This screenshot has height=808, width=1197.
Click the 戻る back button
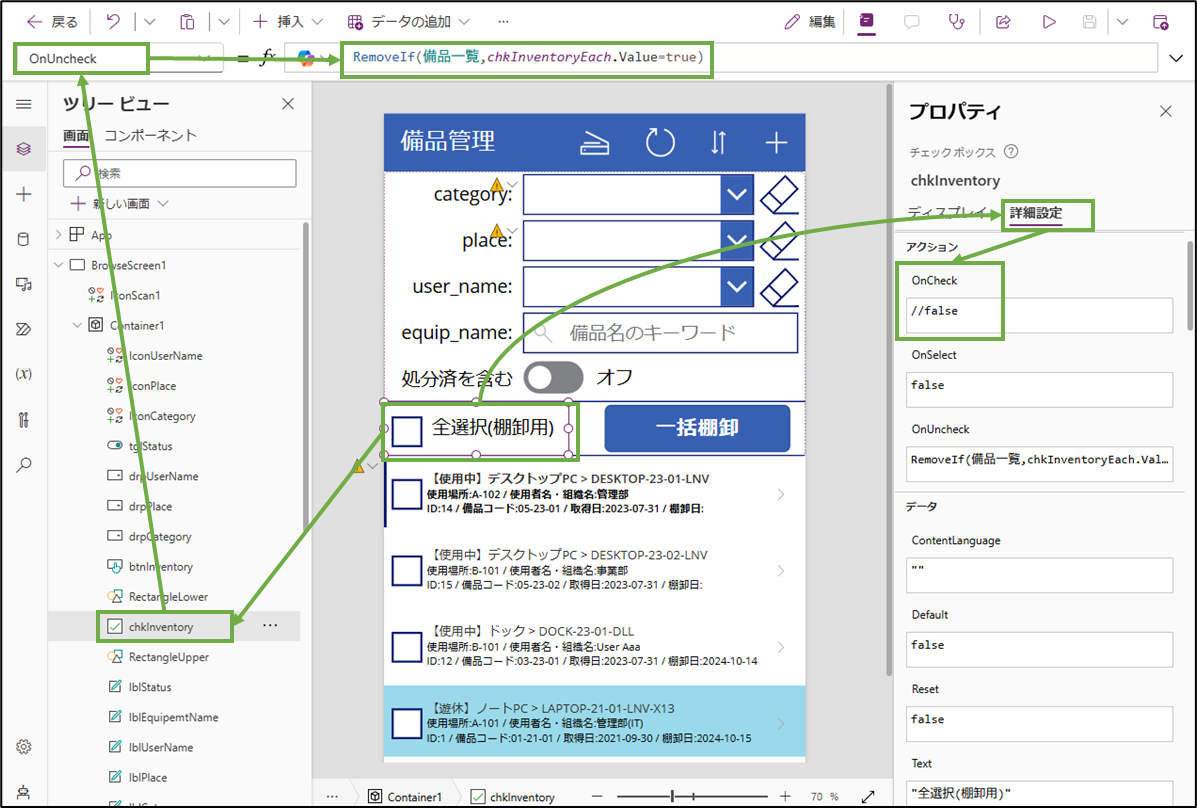52,21
